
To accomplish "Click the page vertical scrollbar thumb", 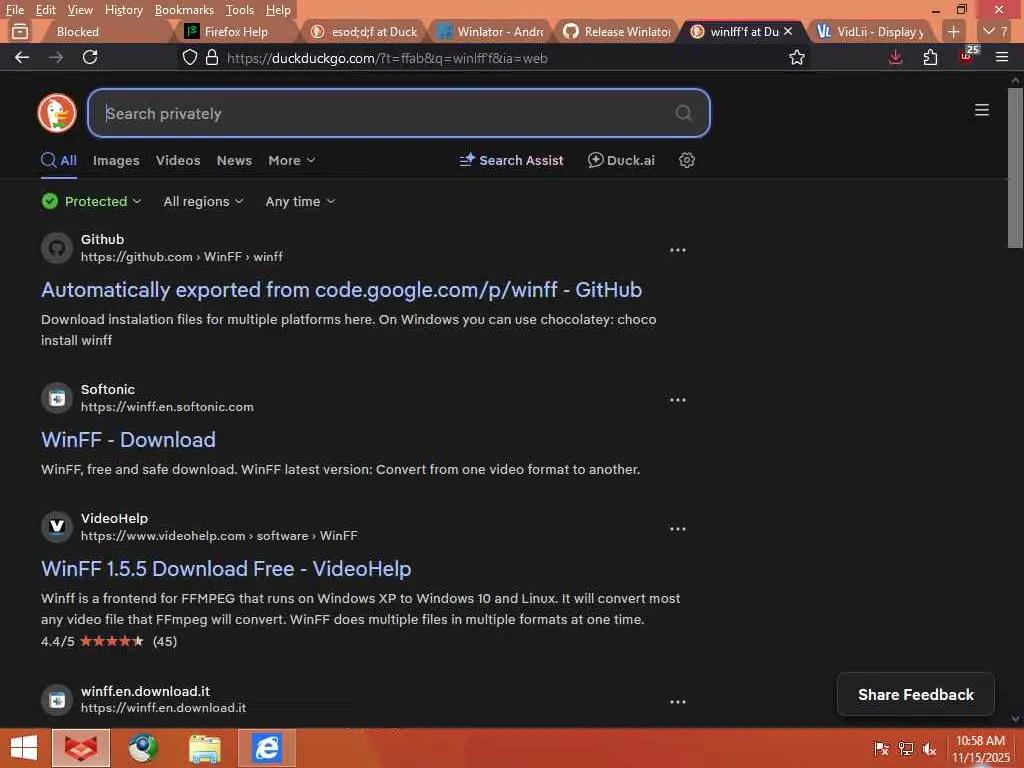I will pos(1015,167).
